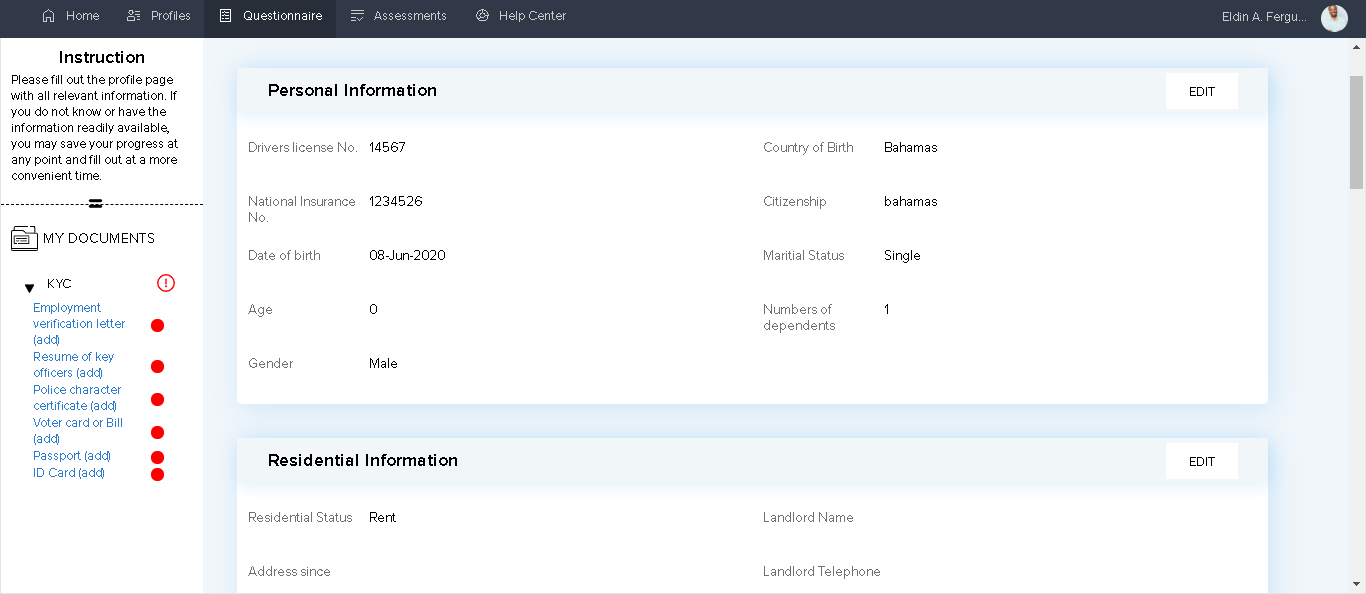Click Country of Birth value Bahamas
The height and width of the screenshot is (594, 1366).
tap(911, 147)
